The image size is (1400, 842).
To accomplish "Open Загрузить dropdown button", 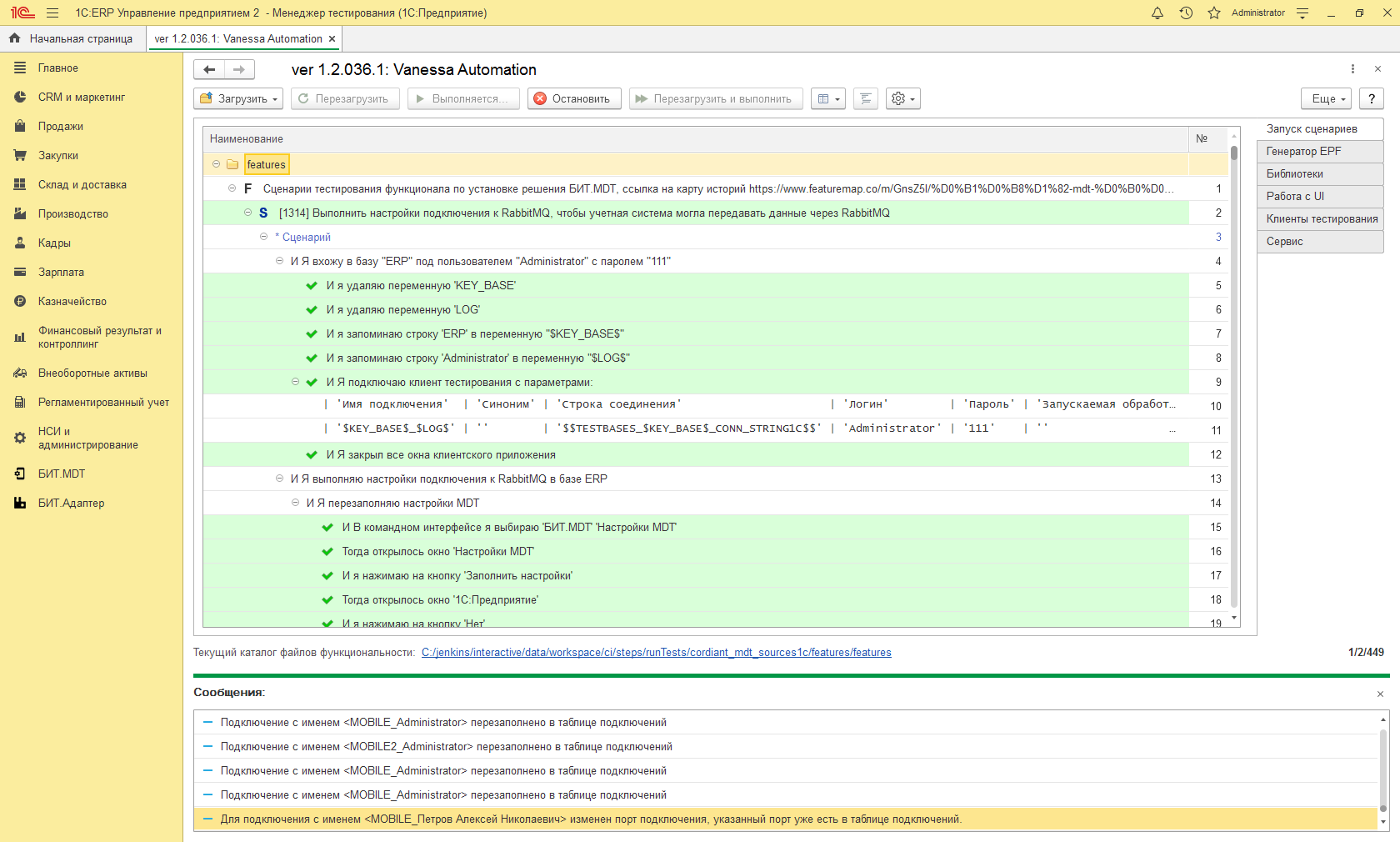I will pyautogui.click(x=238, y=98).
